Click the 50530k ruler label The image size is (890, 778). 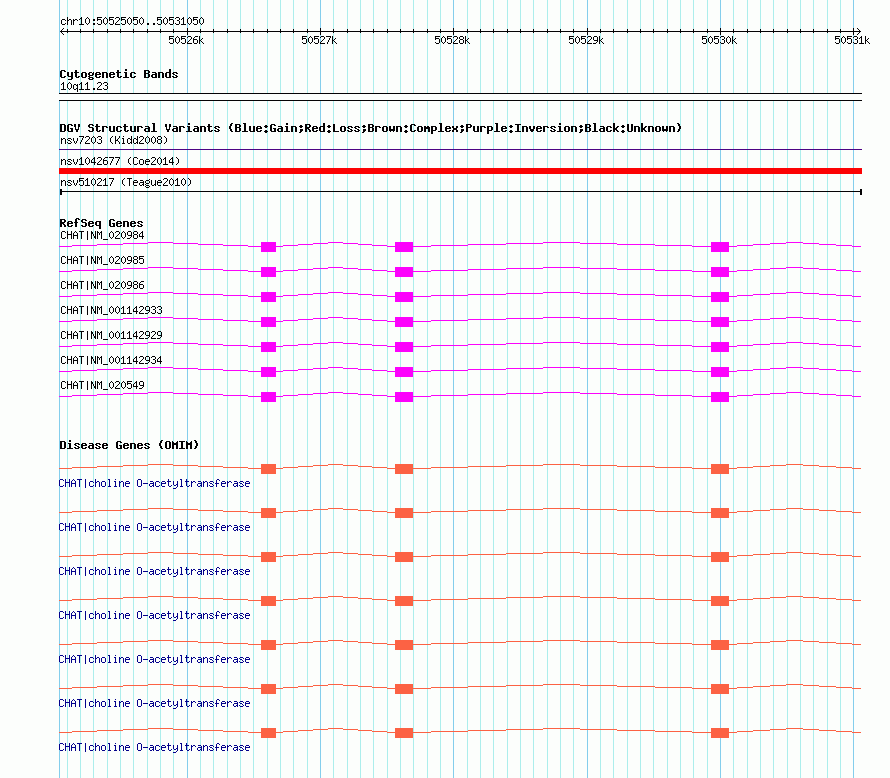719,40
